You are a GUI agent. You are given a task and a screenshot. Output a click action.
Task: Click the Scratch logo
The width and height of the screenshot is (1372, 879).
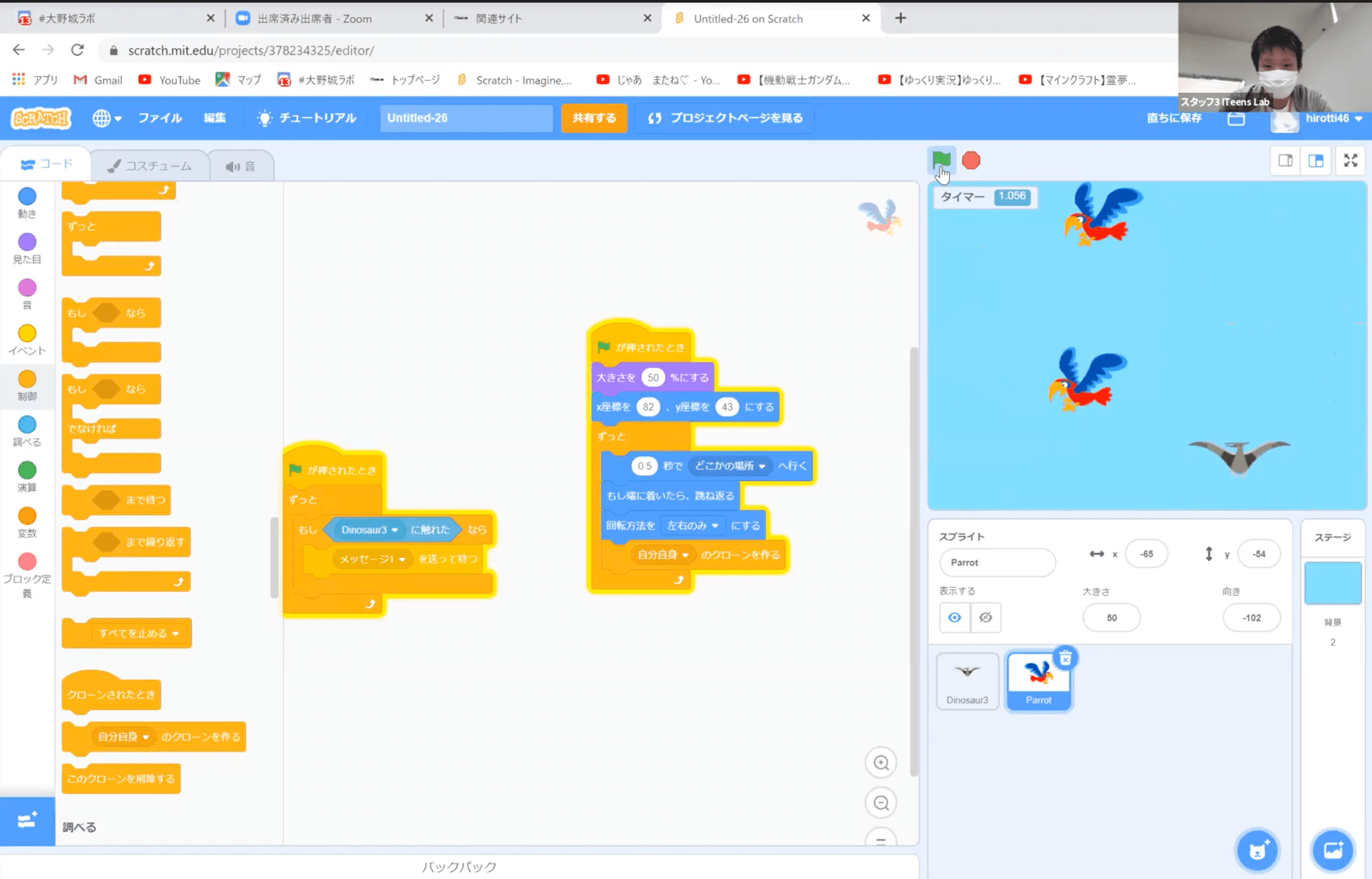[41, 118]
